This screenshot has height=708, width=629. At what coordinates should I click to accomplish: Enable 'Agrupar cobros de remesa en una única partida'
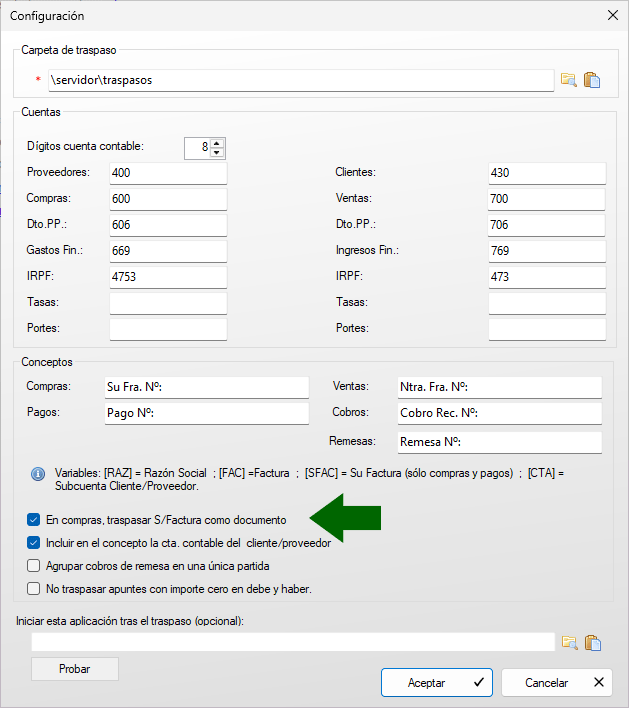(34, 566)
